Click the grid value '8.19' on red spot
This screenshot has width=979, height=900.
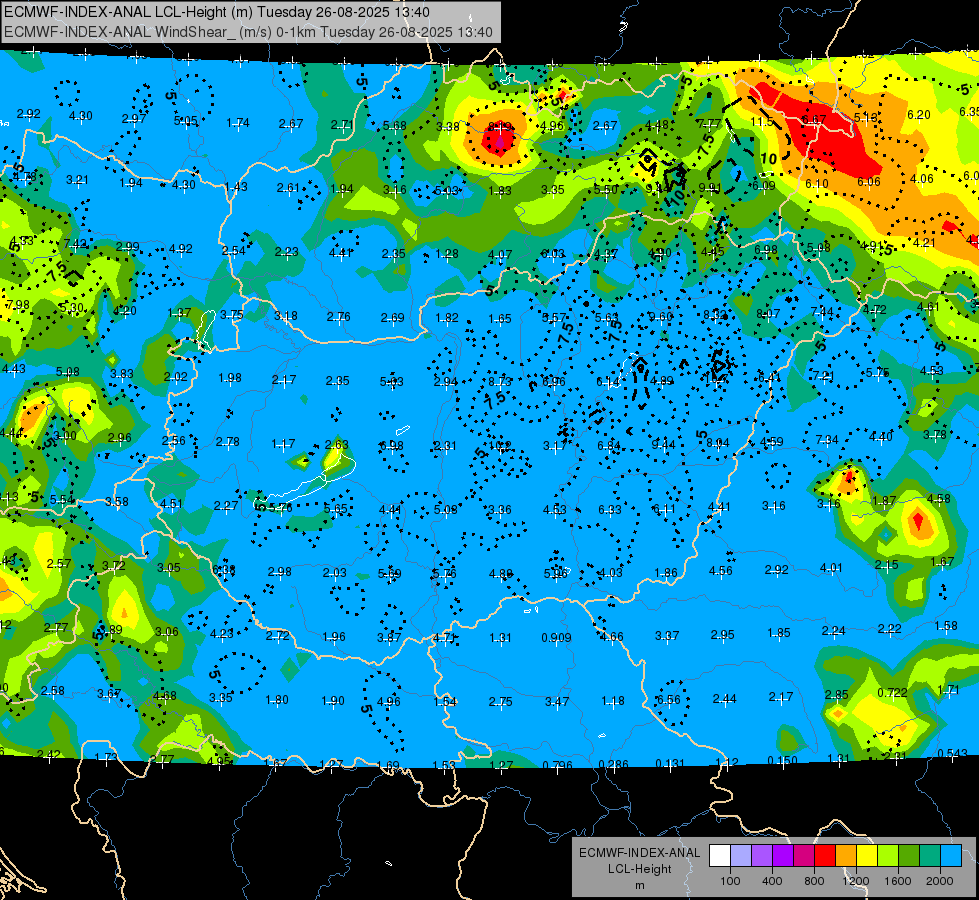[499, 127]
